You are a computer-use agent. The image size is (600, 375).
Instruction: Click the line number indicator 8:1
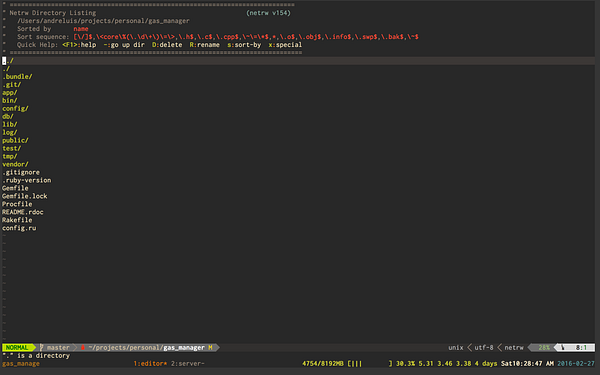[581, 347]
